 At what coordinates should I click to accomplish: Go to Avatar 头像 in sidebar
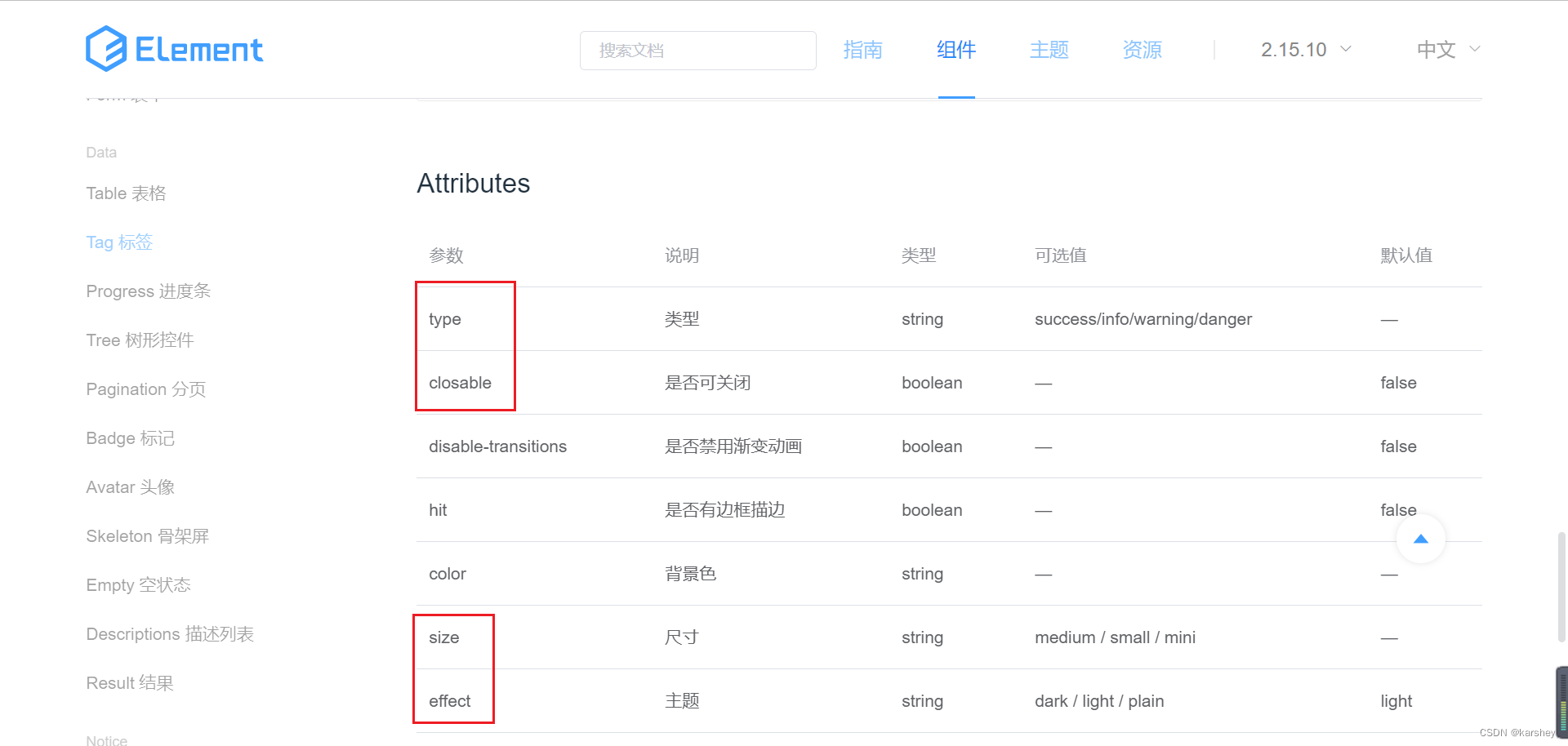point(131,487)
